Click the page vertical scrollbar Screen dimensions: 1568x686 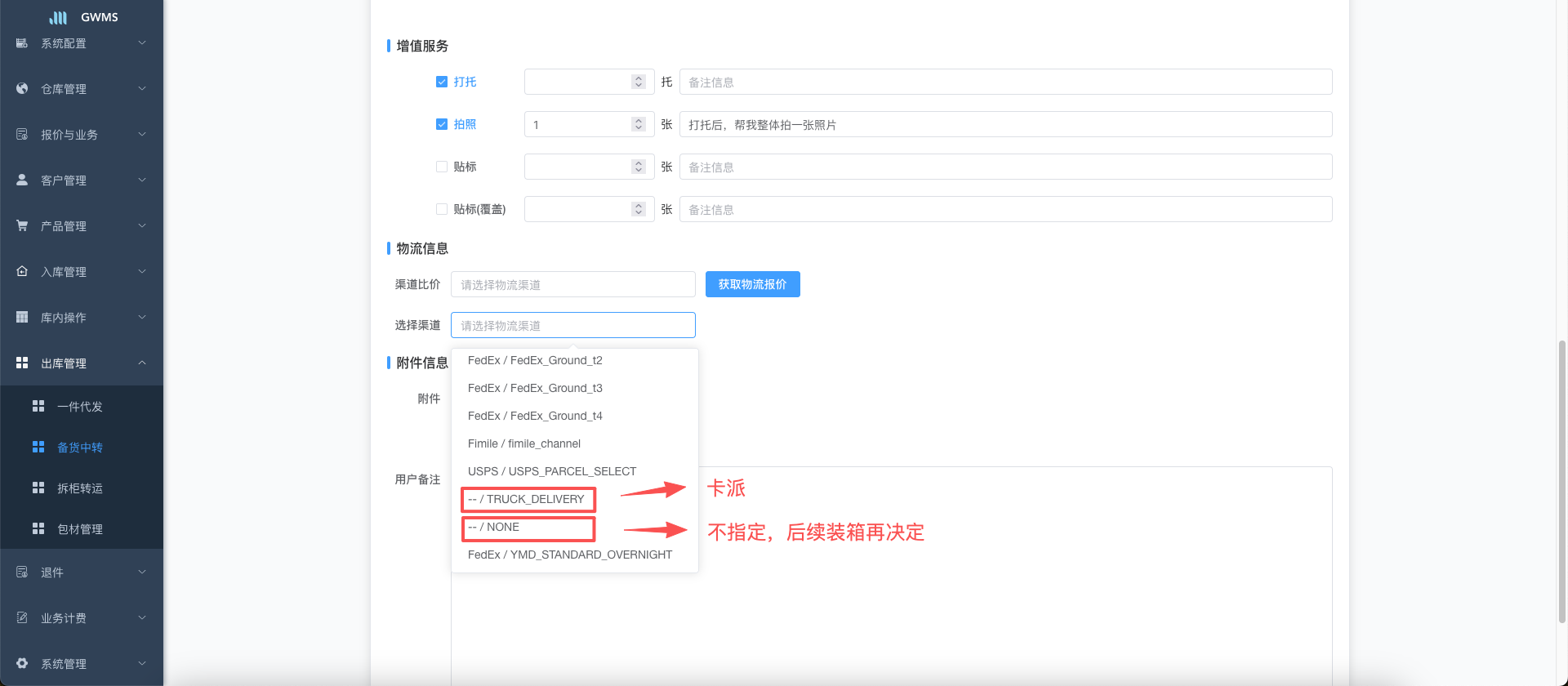pos(1563,482)
